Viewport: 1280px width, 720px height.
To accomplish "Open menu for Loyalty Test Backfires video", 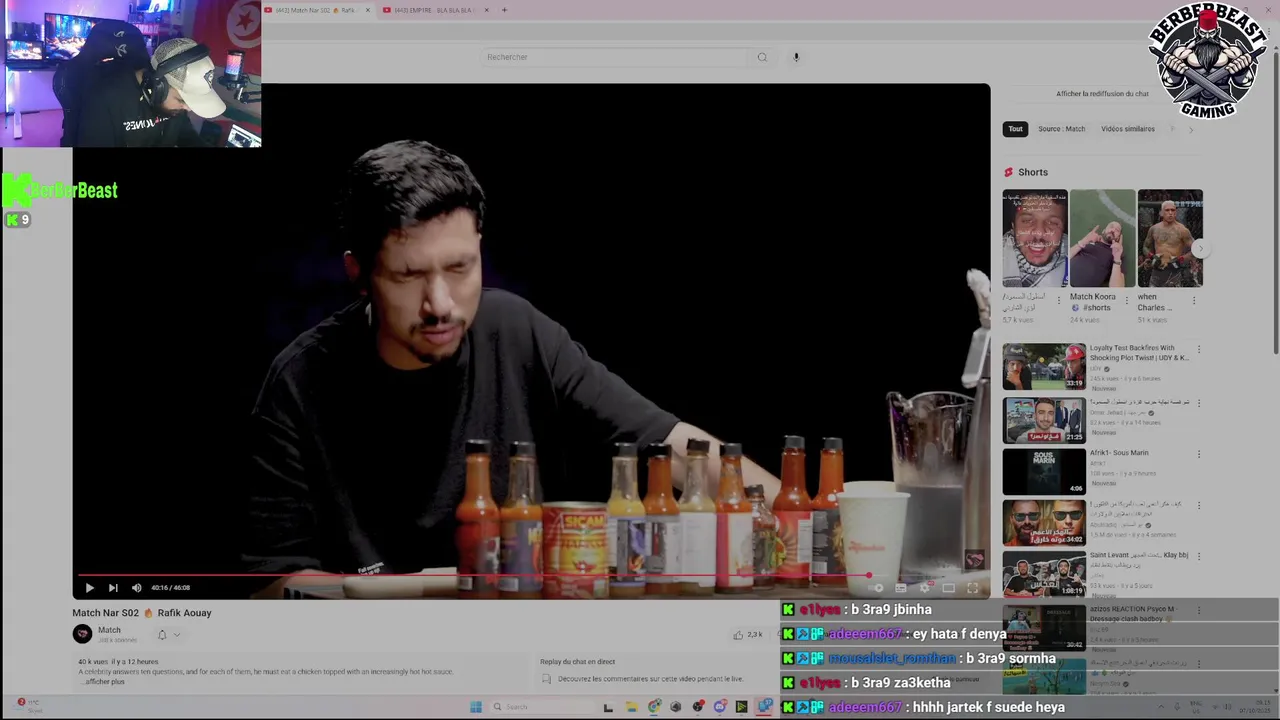I will click(1198, 350).
